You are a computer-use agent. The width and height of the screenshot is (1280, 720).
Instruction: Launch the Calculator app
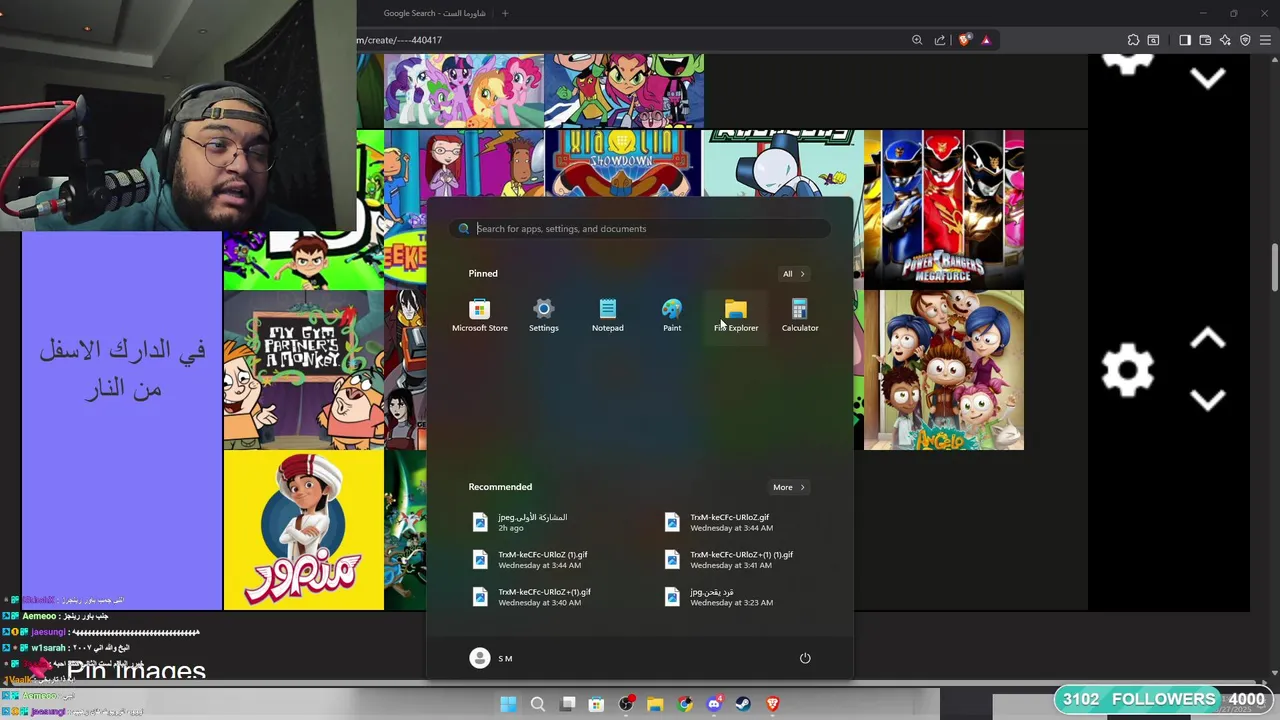[x=800, y=315]
